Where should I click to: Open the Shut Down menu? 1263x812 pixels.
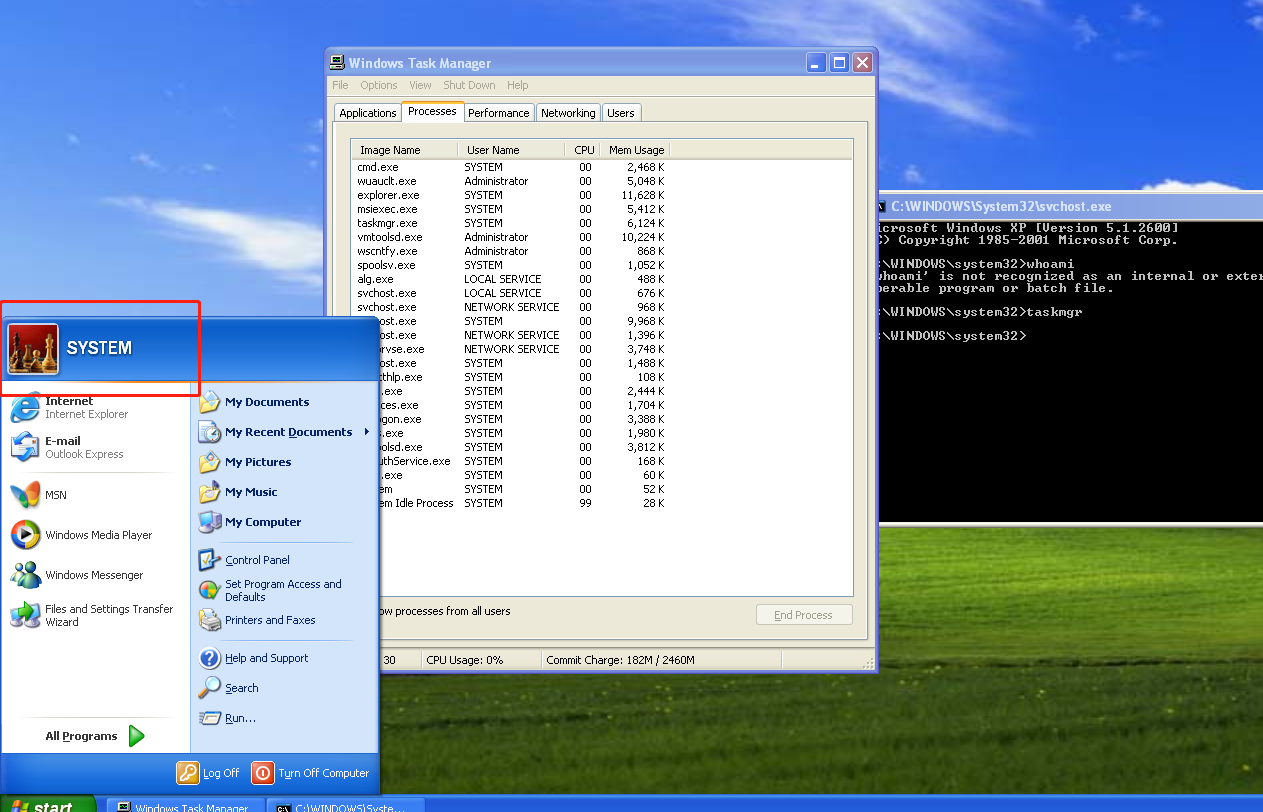click(469, 85)
